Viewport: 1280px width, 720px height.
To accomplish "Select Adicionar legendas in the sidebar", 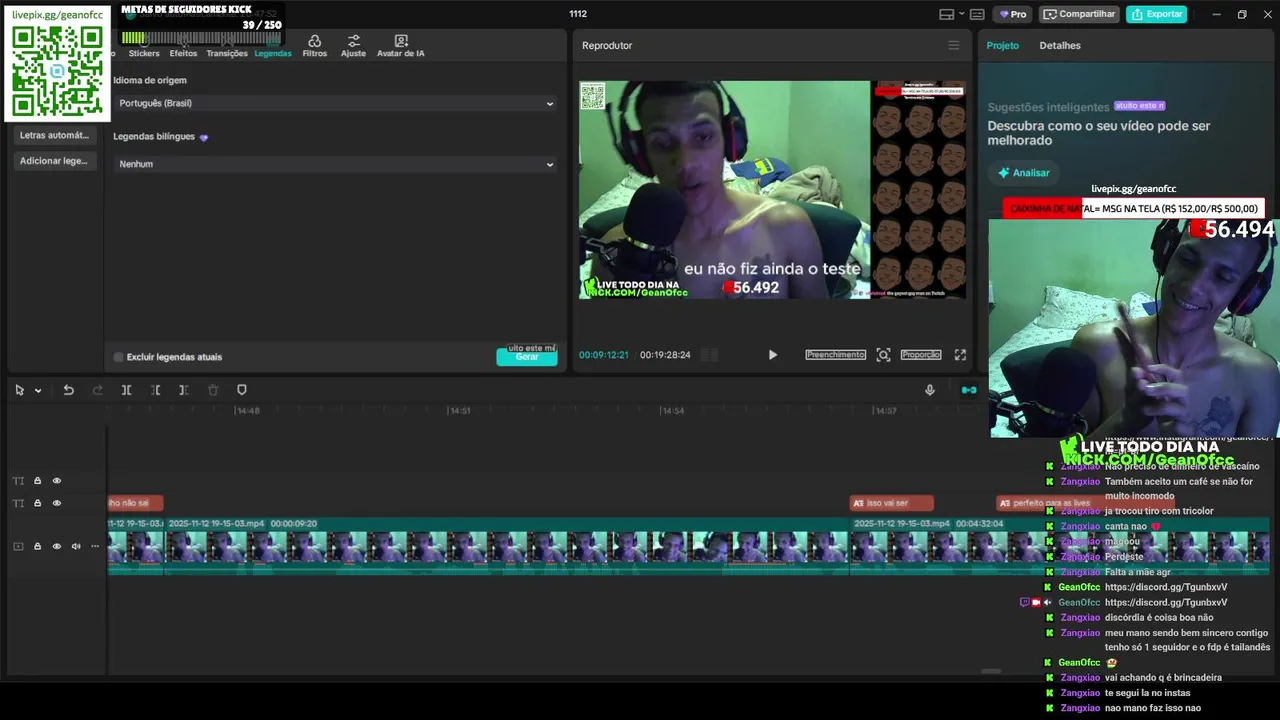I will coord(55,161).
